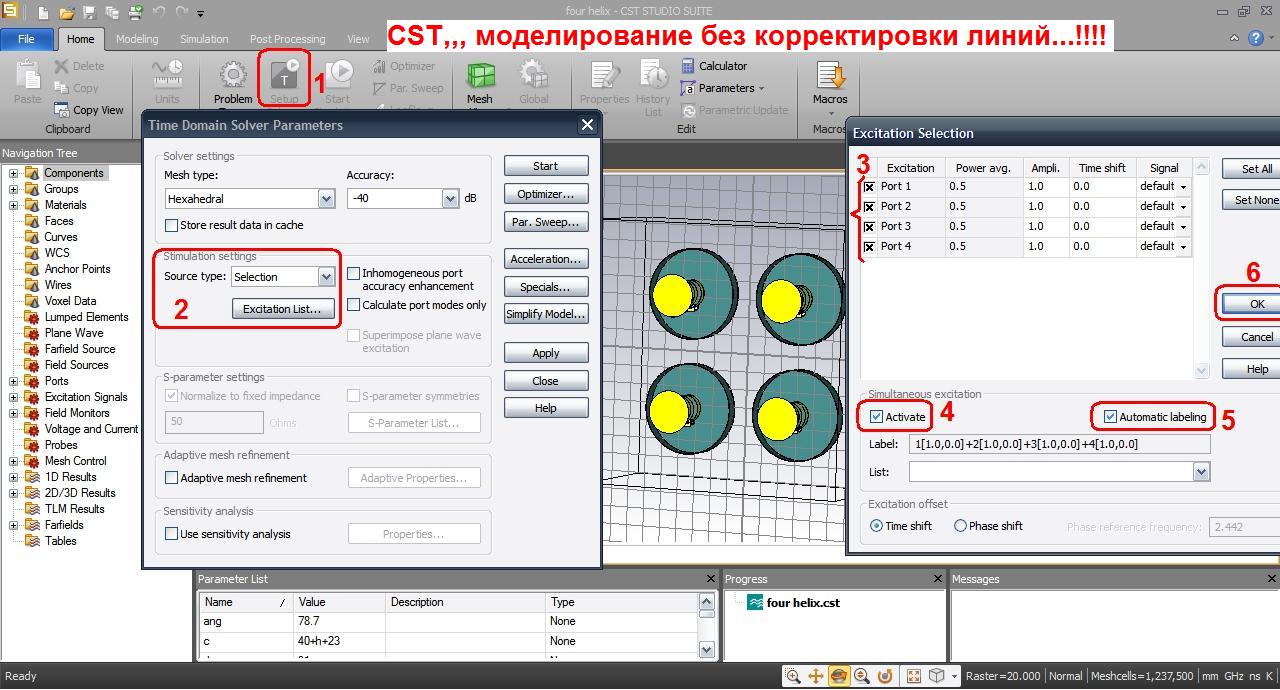Uncheck the Port 1 excitation checkbox
The height and width of the screenshot is (690, 1280).
pos(869,187)
